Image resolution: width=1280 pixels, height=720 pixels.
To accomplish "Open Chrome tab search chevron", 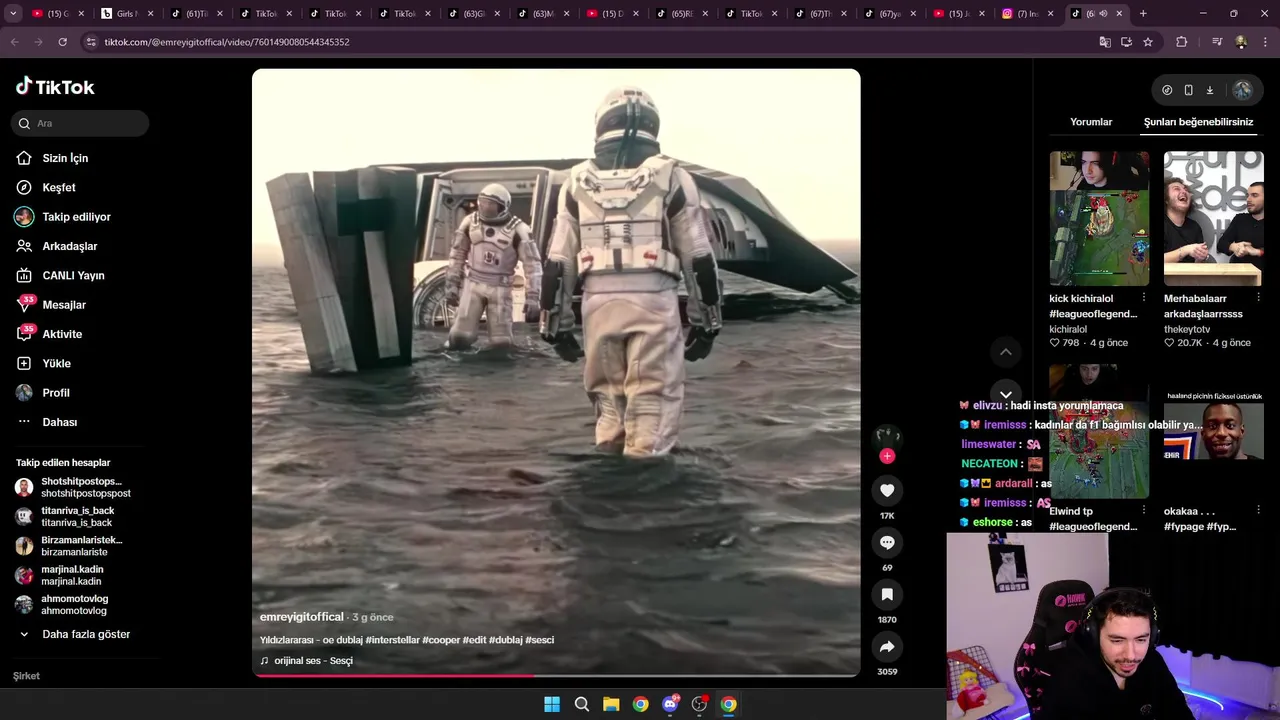I will (13, 13).
